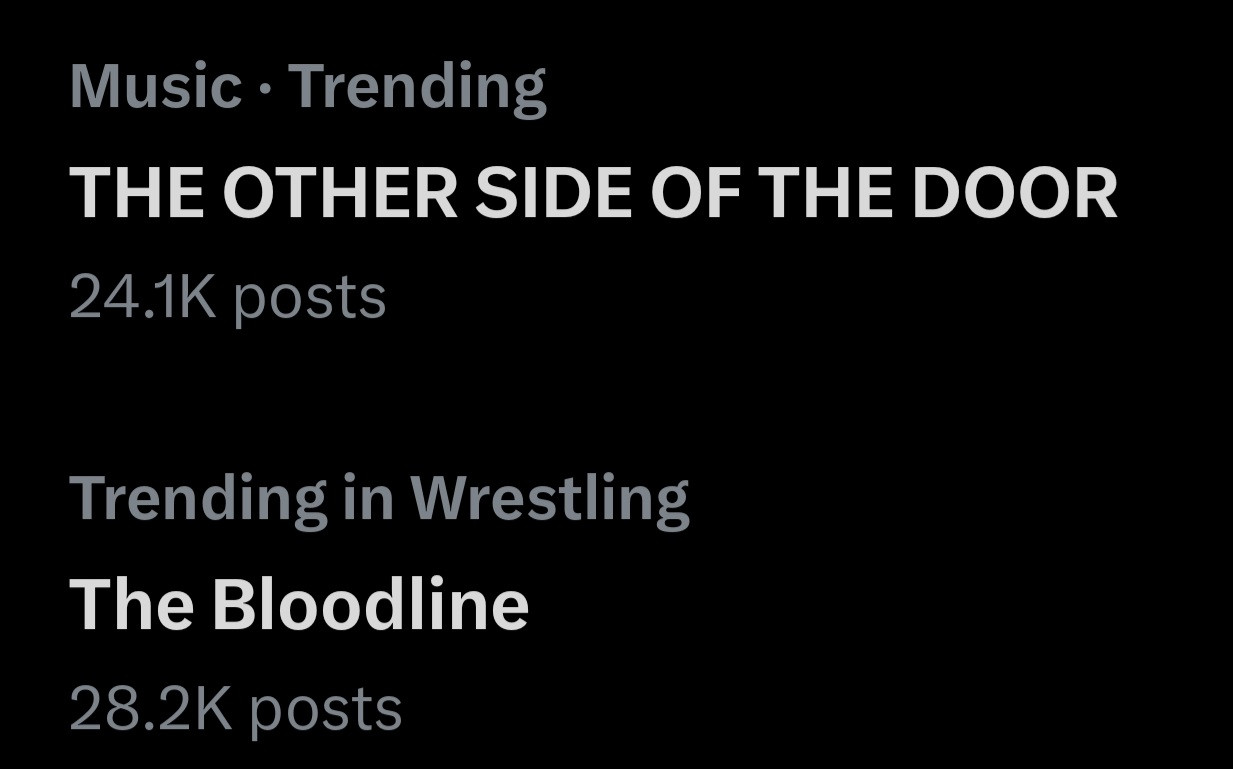The width and height of the screenshot is (1233, 769).
Task: Click the word posts after 24.1K
Action: tap(309, 298)
